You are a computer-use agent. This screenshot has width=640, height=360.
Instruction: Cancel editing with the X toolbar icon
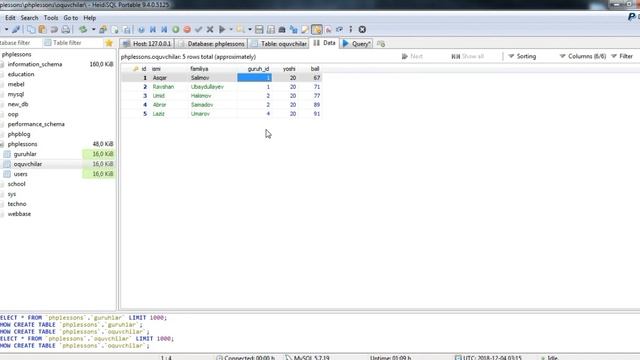click(210, 29)
